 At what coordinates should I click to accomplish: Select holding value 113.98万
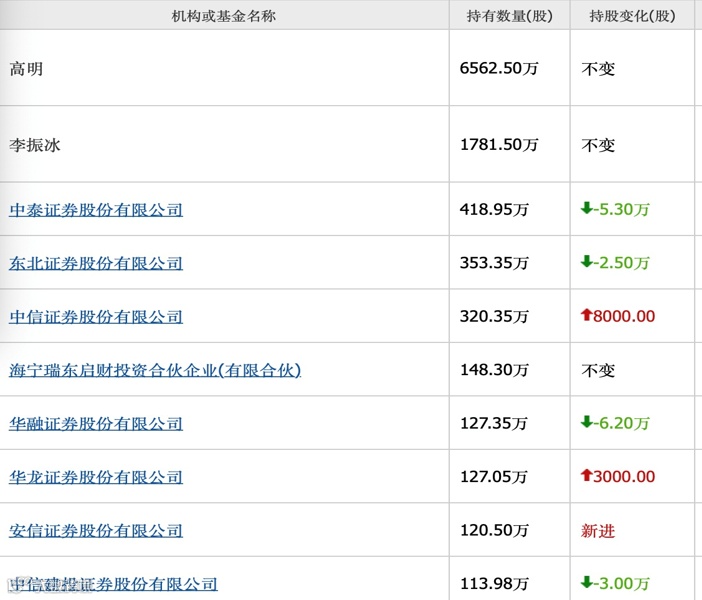pos(494,583)
